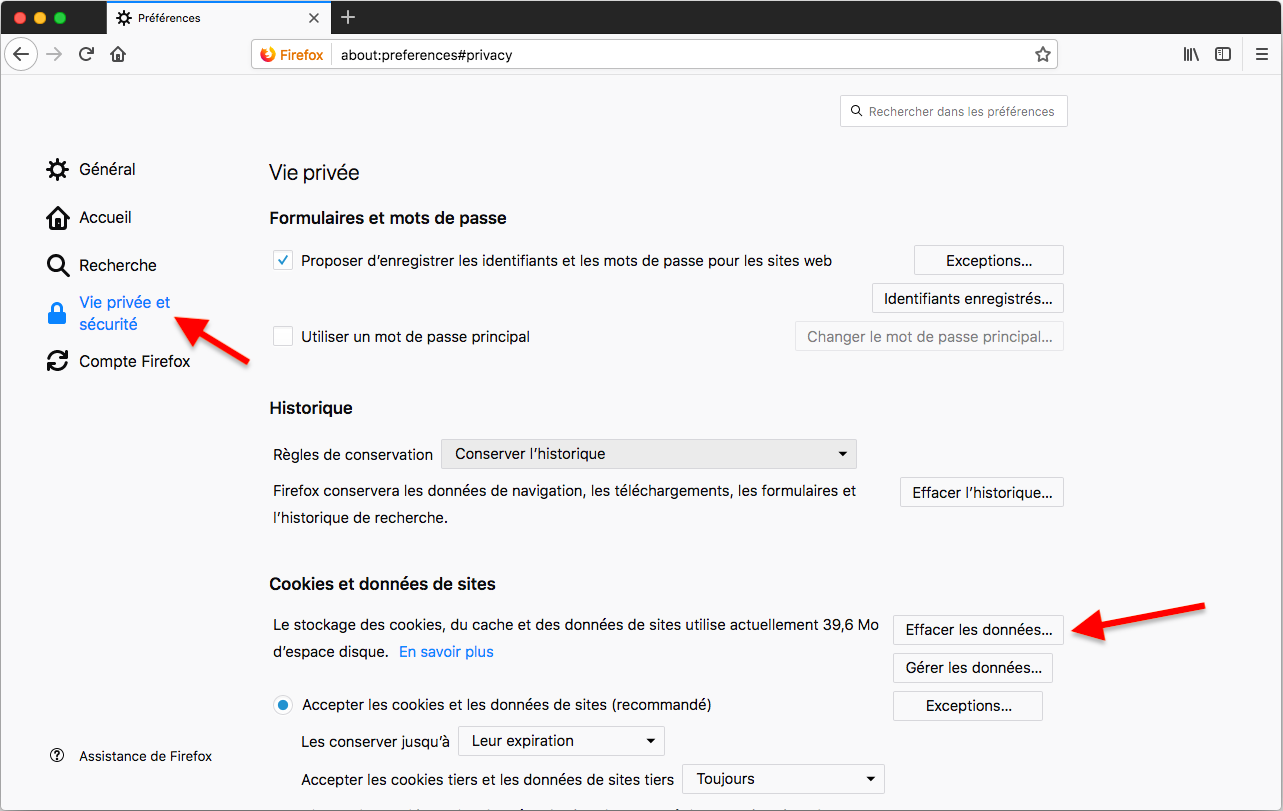Open Règles de conservation dropdown
1283x811 pixels.
[649, 454]
